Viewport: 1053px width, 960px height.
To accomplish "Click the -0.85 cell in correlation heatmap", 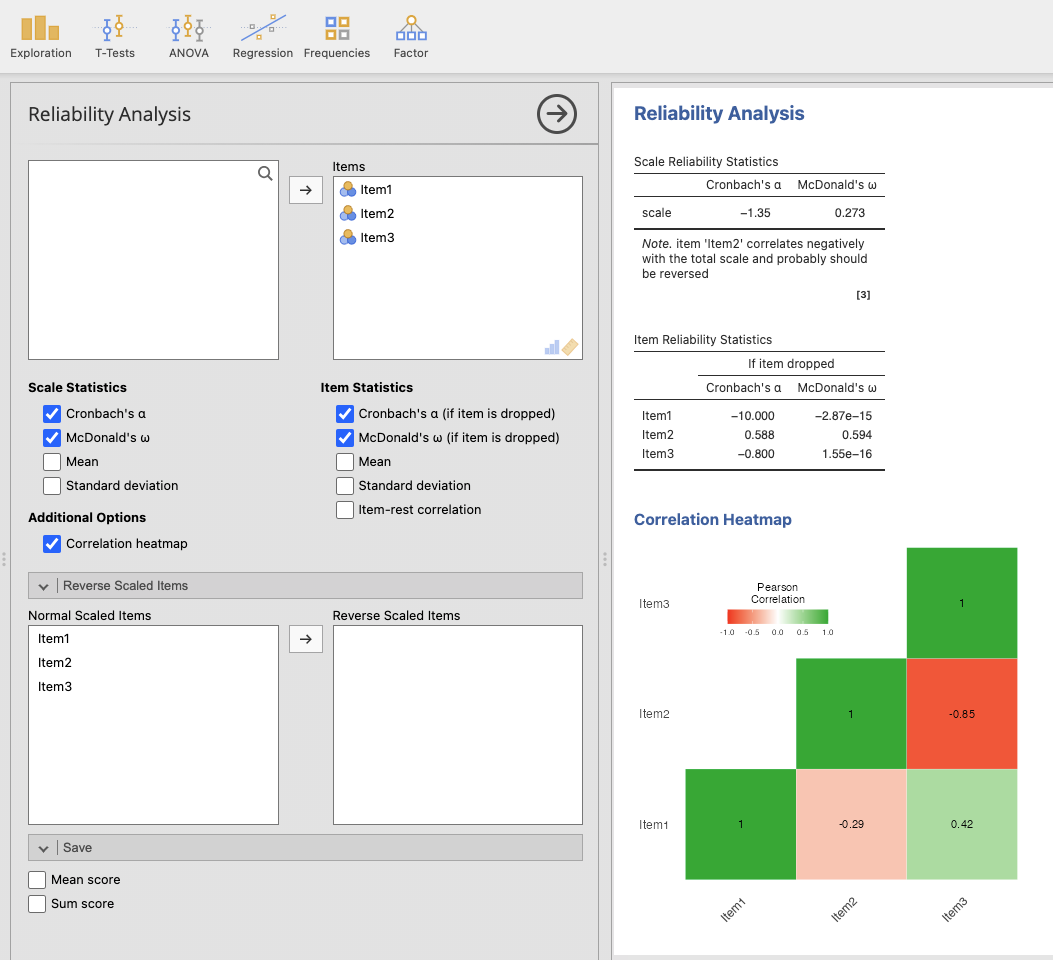I will coord(961,714).
